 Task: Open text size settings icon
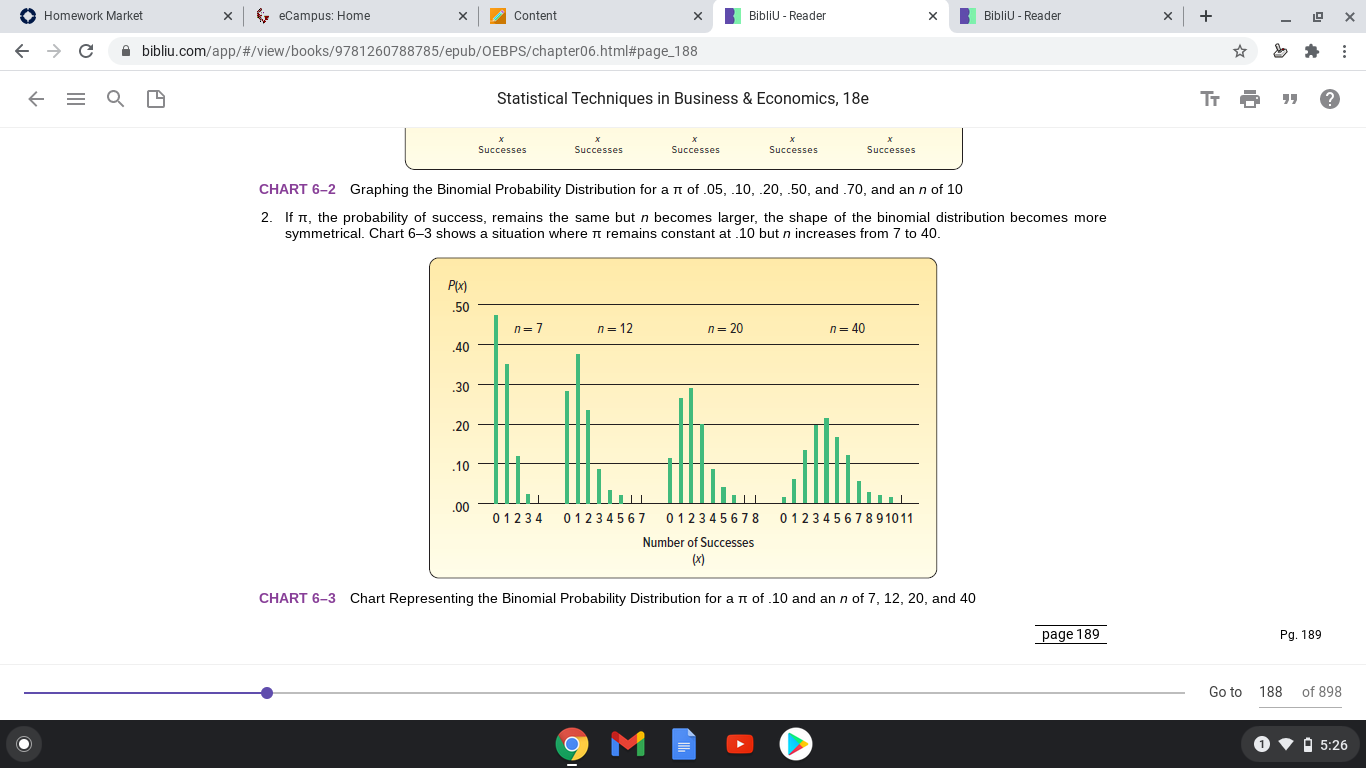1210,99
